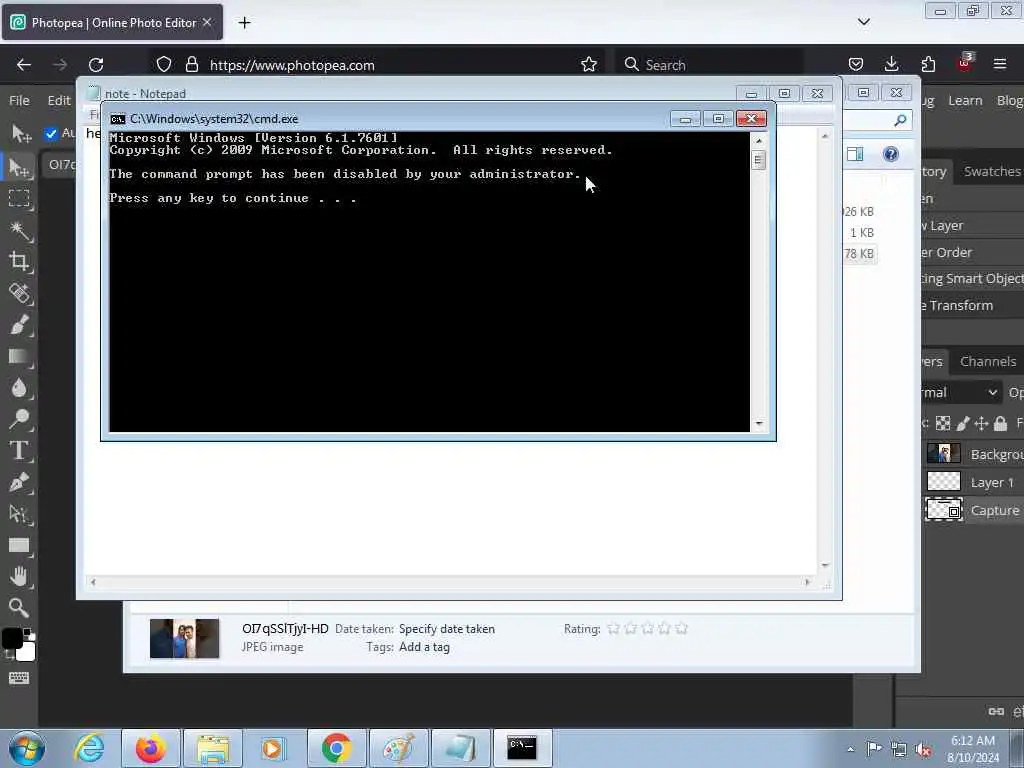Click Add a tag in details pane
The image size is (1024, 768).
point(424,647)
